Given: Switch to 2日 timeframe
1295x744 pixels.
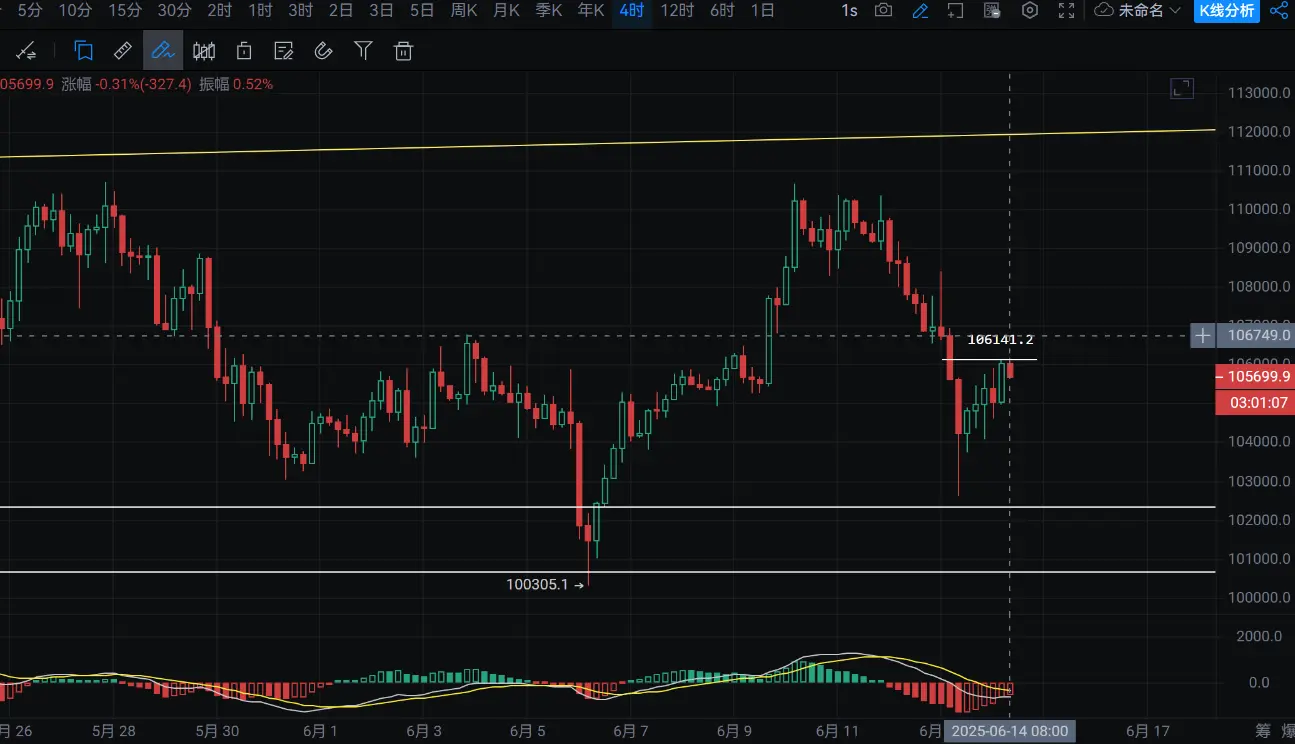Looking at the screenshot, I should (x=341, y=11).
